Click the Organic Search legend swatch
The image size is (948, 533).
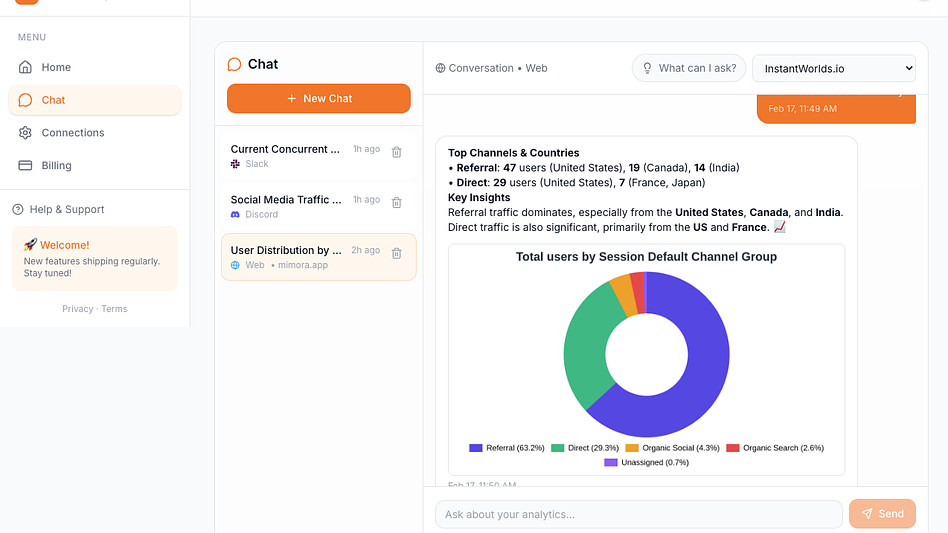733,448
